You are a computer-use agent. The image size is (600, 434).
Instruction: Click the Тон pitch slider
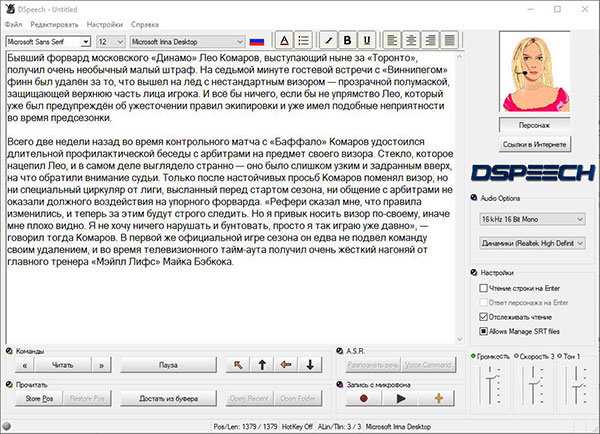[577, 386]
